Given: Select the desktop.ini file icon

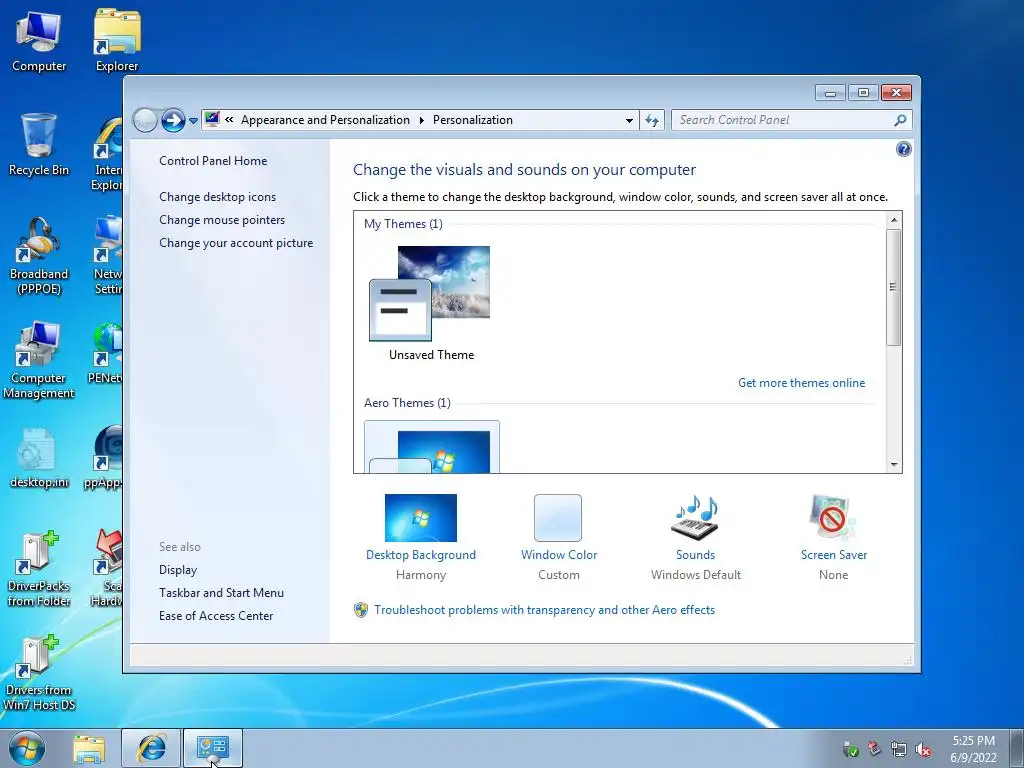Looking at the screenshot, I should pos(39,458).
